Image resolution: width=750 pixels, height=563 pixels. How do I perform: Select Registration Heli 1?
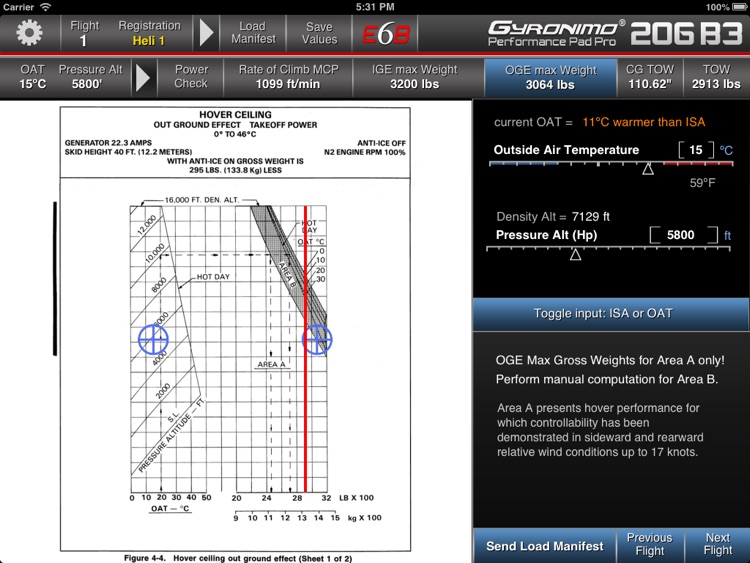[x=149, y=33]
